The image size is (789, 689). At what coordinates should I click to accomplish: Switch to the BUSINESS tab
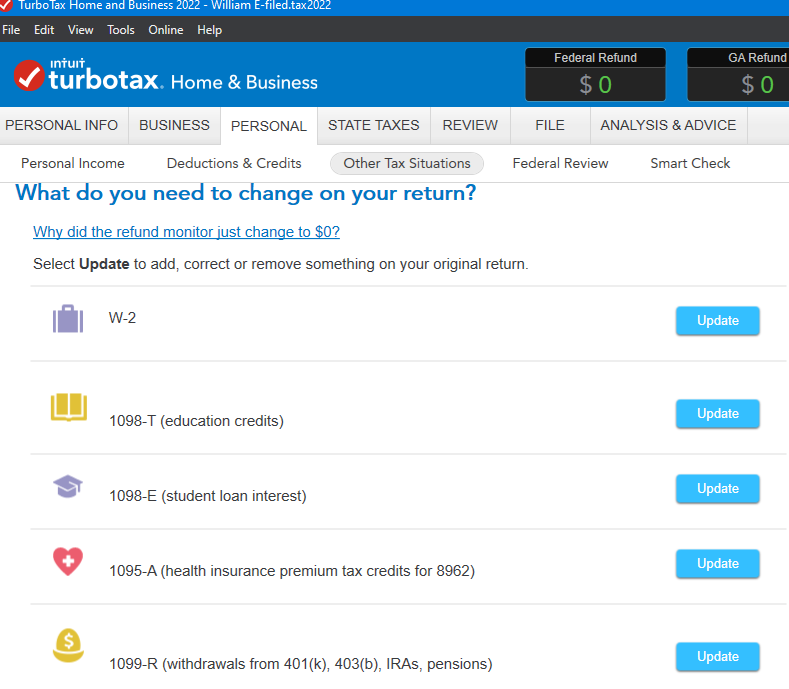coord(174,125)
